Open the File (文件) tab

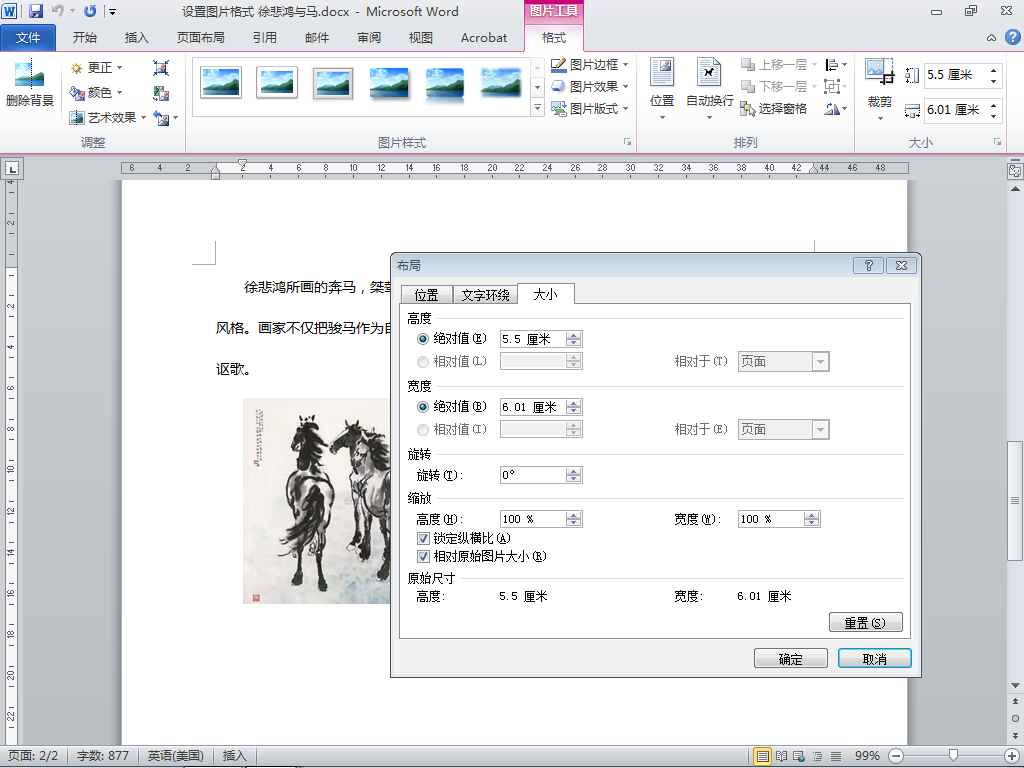tap(28, 38)
